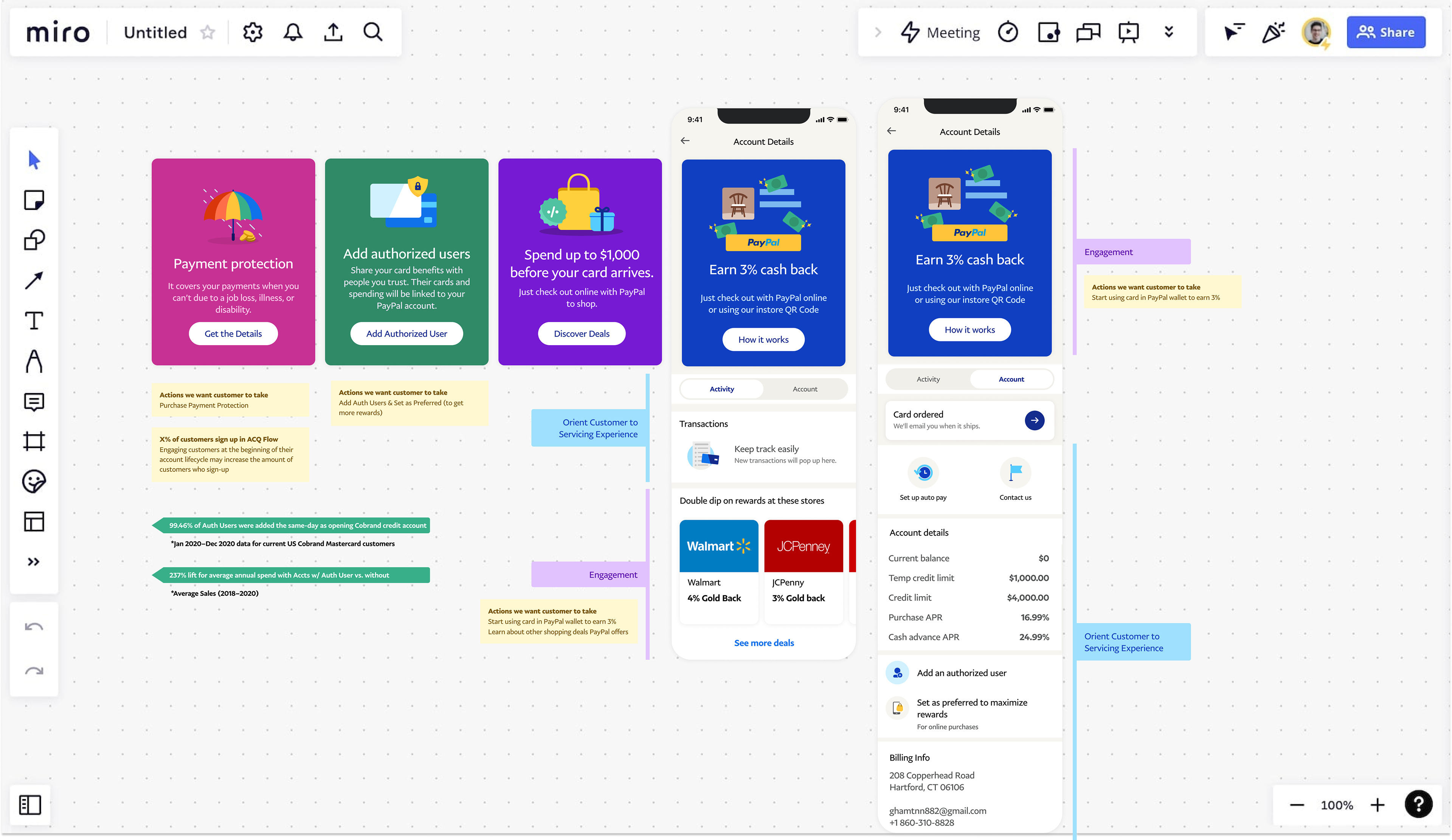The image size is (1452, 840).
Task: Select Account tab in left phone
Action: [804, 389]
